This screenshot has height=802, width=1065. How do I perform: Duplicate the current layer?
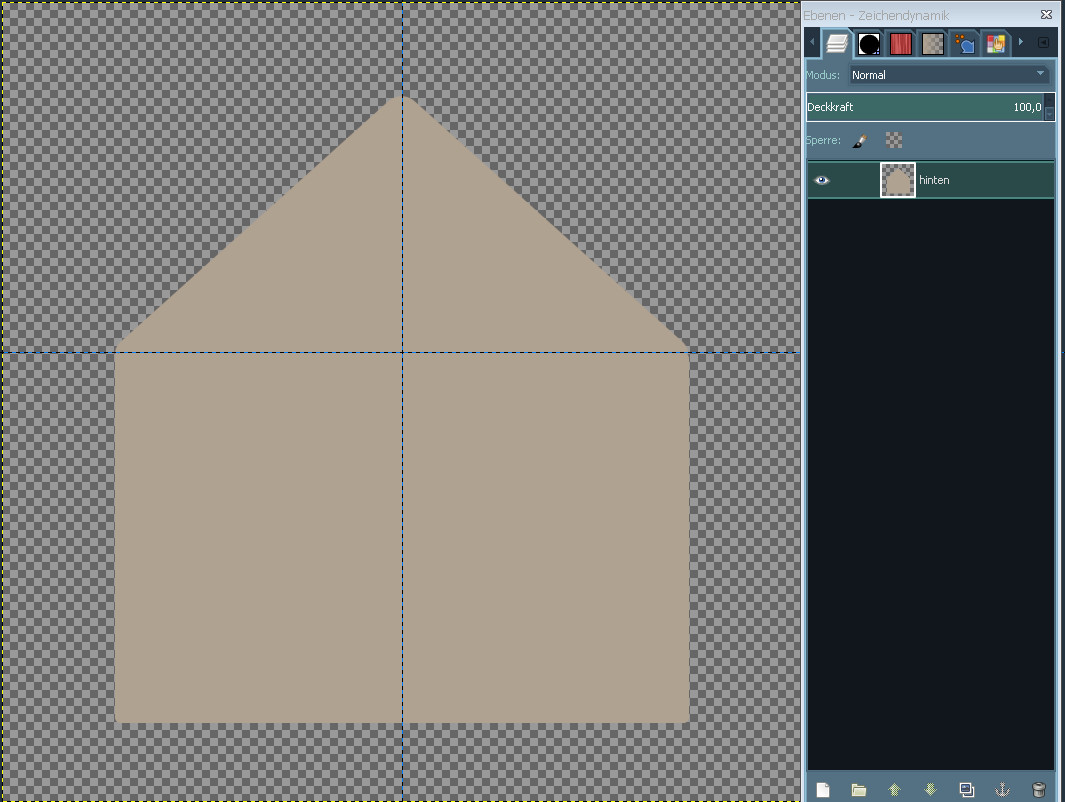click(x=966, y=789)
